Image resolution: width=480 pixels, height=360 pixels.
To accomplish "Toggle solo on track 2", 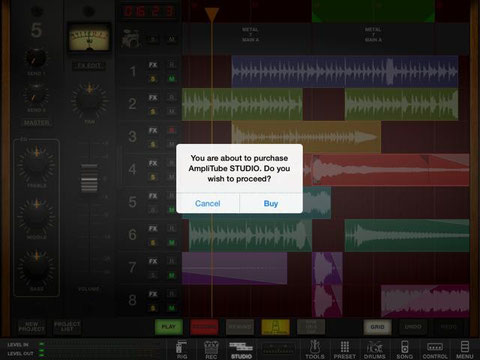I will [x=153, y=112].
